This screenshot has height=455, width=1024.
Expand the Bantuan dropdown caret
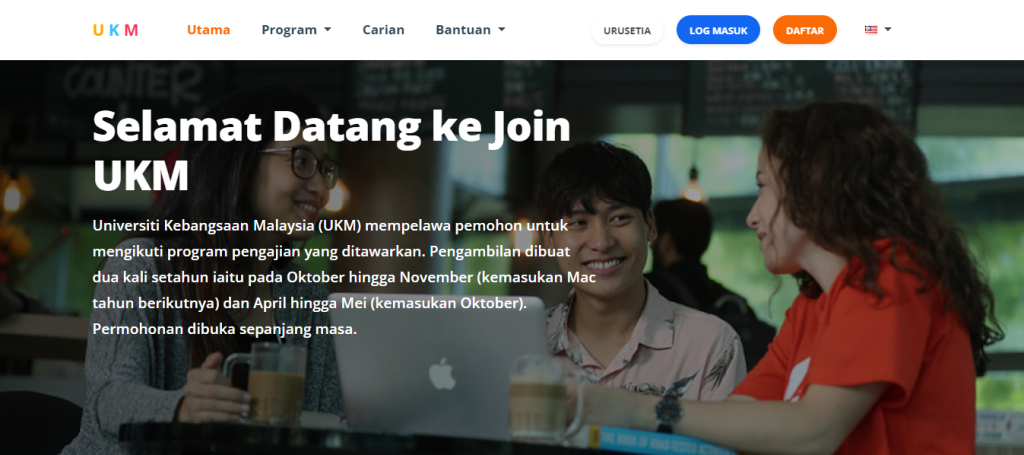click(x=502, y=29)
